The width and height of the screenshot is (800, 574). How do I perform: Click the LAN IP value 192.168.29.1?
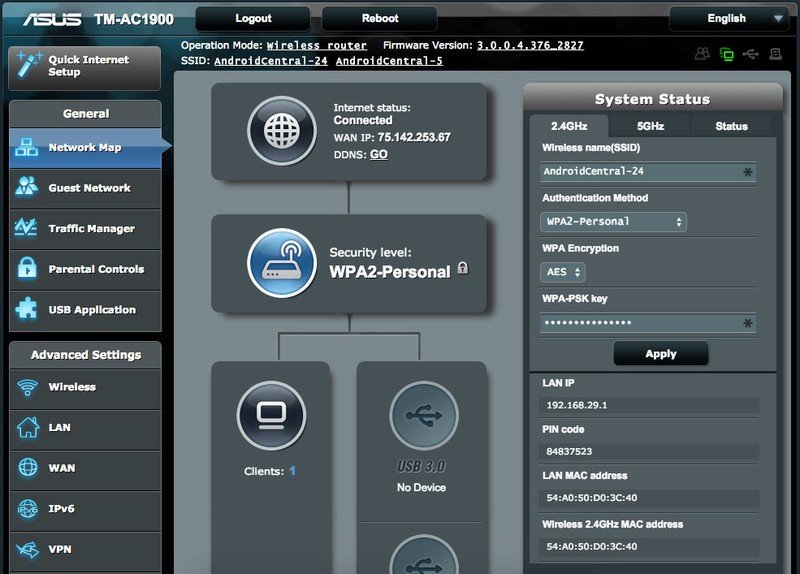[577, 405]
